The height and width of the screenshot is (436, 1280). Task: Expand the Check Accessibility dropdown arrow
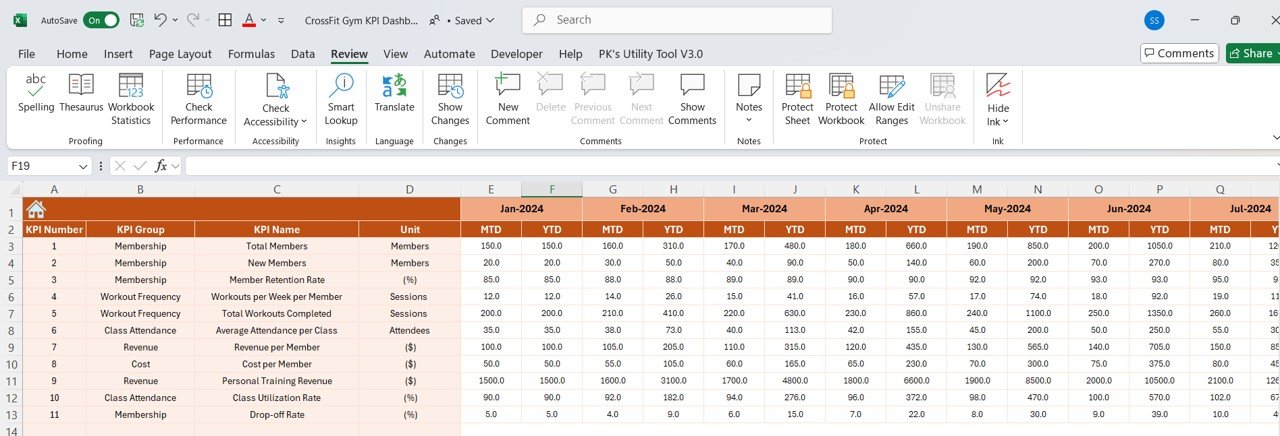click(304, 122)
